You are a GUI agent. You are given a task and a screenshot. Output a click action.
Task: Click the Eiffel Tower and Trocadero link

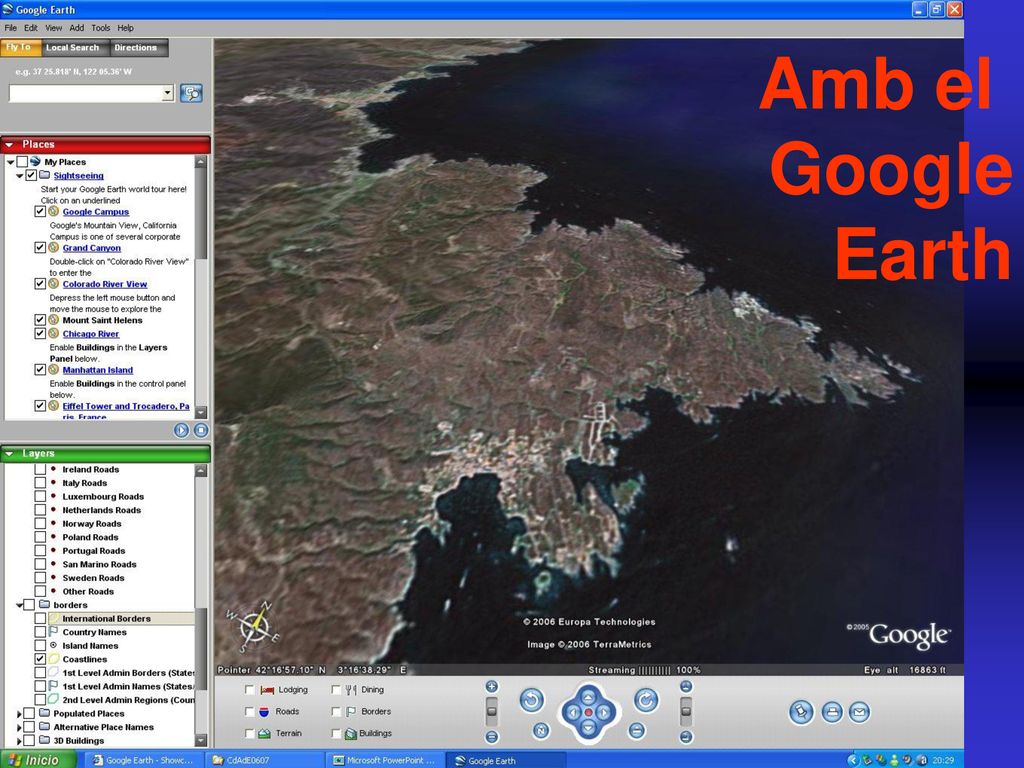click(x=126, y=406)
